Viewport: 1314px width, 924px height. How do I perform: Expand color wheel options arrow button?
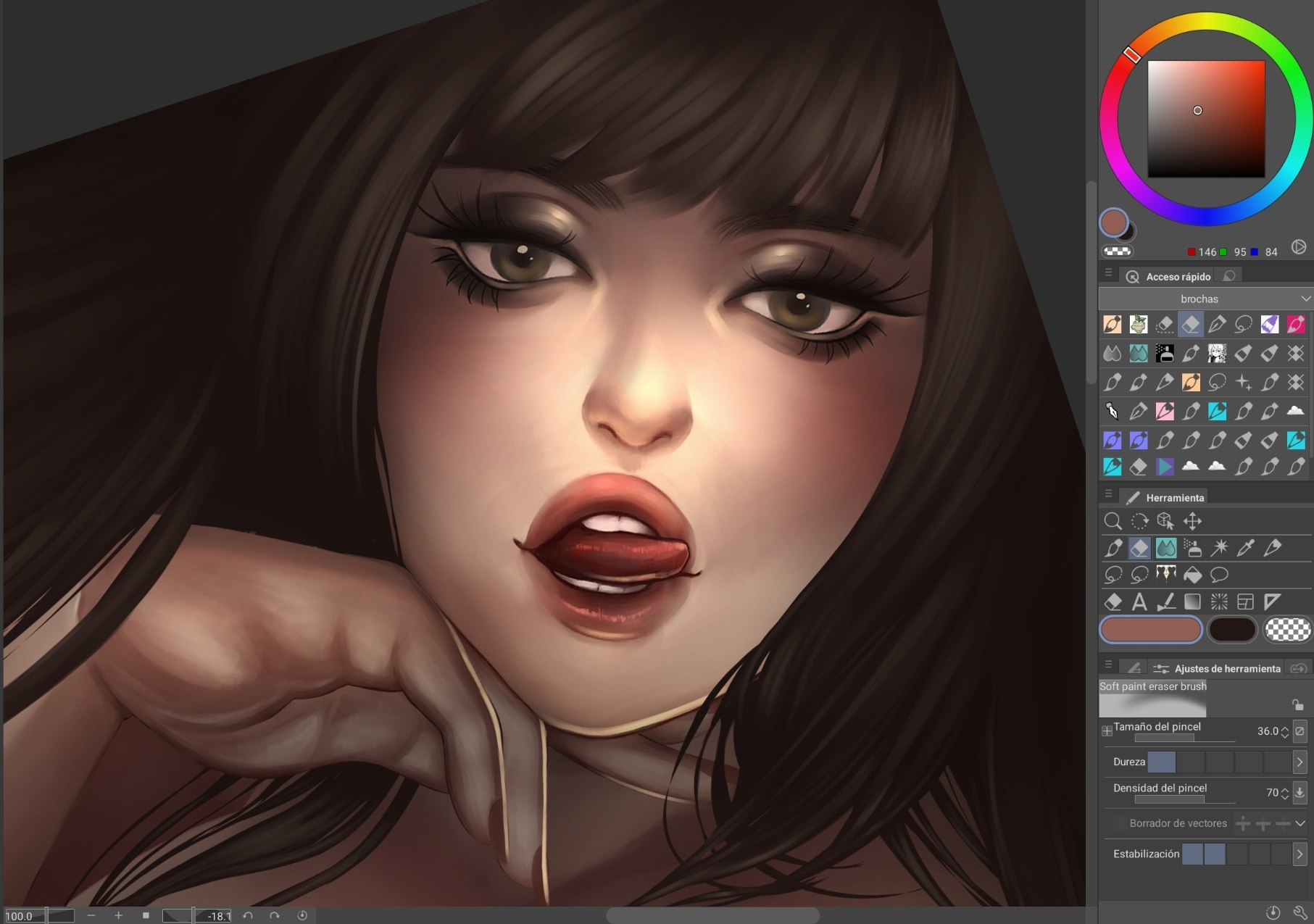1299,247
